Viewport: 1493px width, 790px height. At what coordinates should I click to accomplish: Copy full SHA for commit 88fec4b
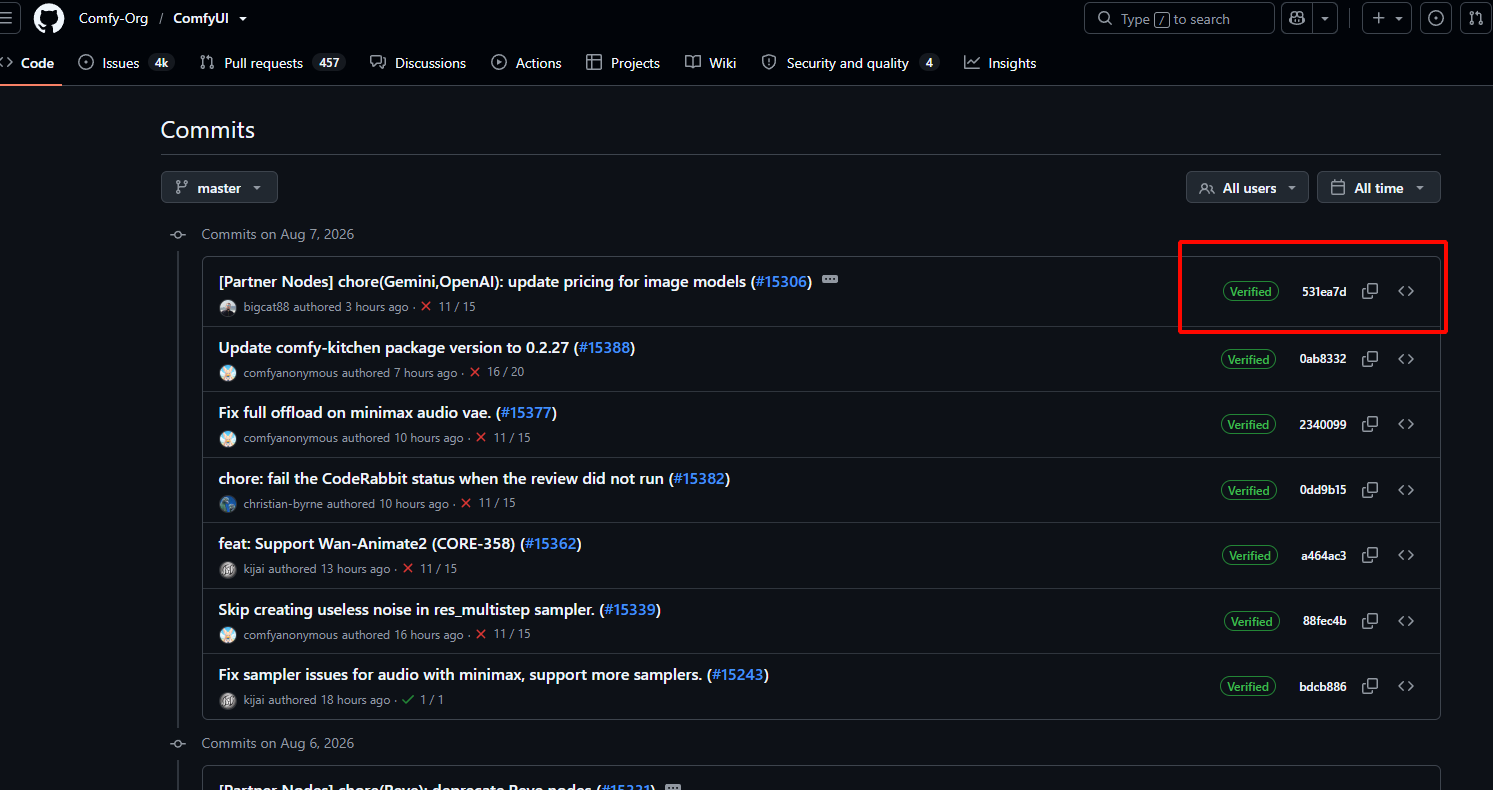(1370, 621)
